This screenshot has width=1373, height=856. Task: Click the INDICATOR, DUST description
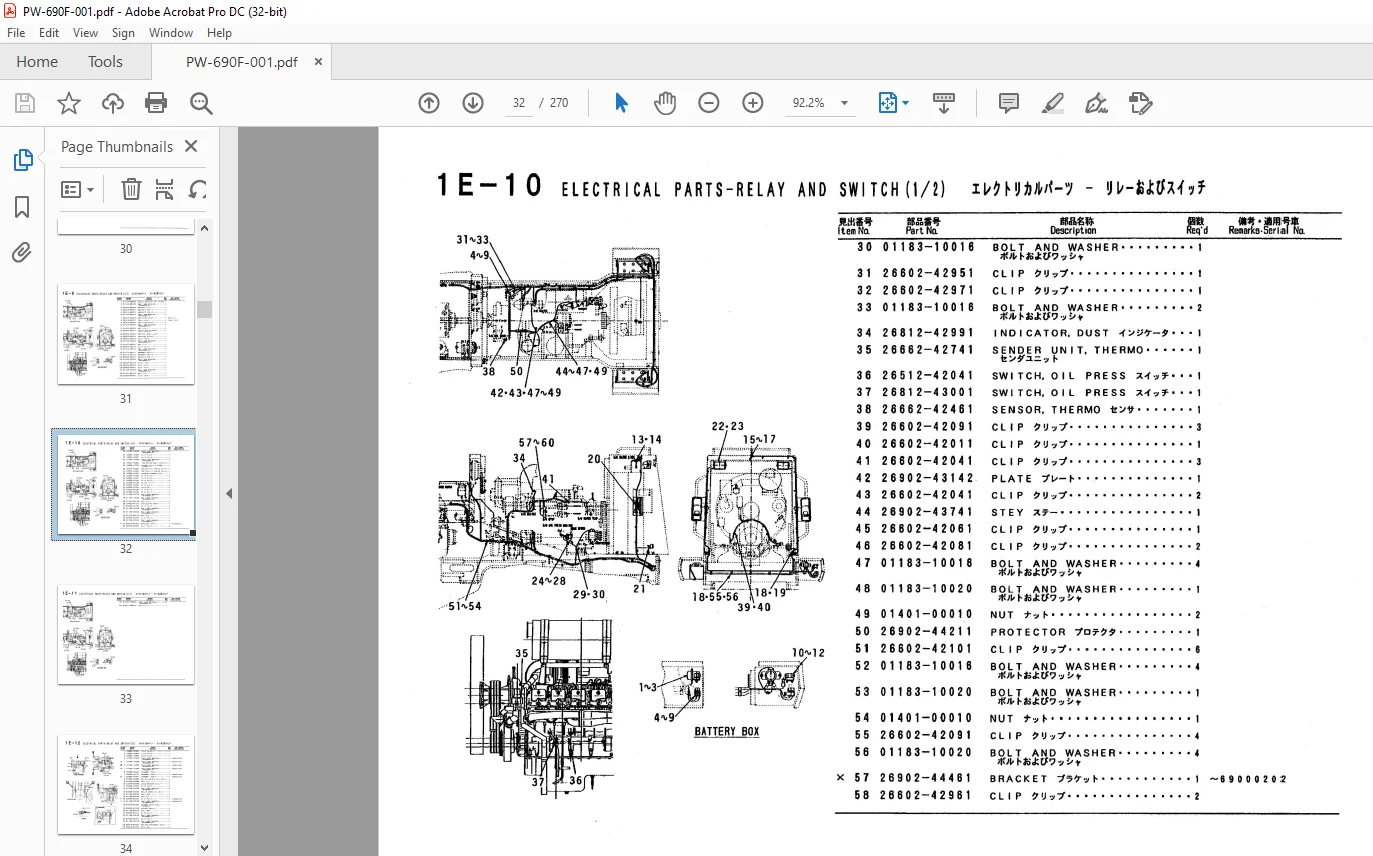point(1049,333)
